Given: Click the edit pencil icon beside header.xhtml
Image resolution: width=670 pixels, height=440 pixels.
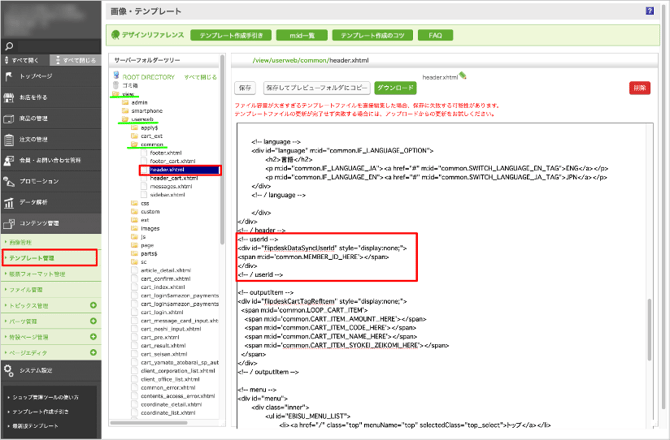Looking at the screenshot, I should tap(462, 74).
